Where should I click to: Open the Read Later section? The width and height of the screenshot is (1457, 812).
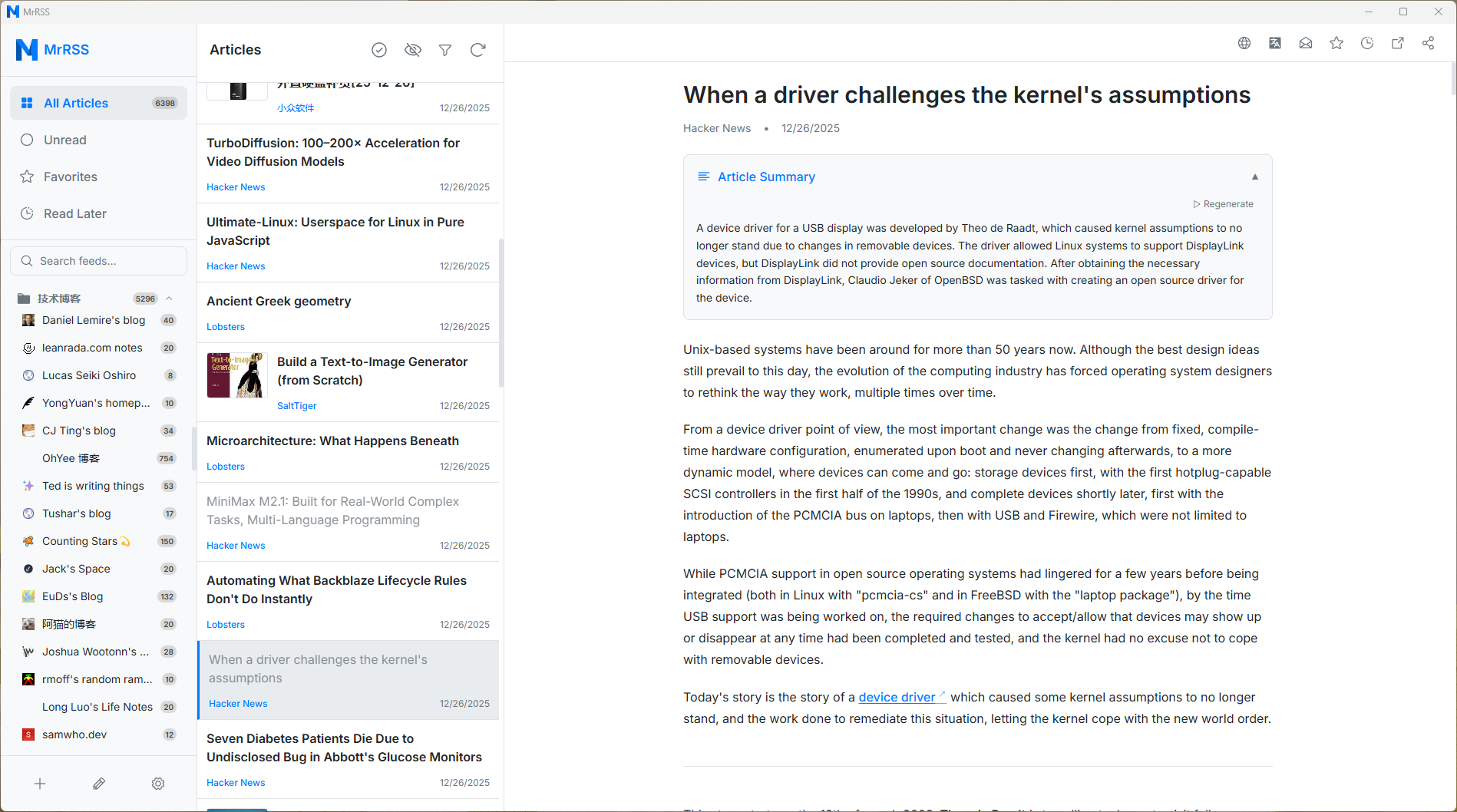98,213
